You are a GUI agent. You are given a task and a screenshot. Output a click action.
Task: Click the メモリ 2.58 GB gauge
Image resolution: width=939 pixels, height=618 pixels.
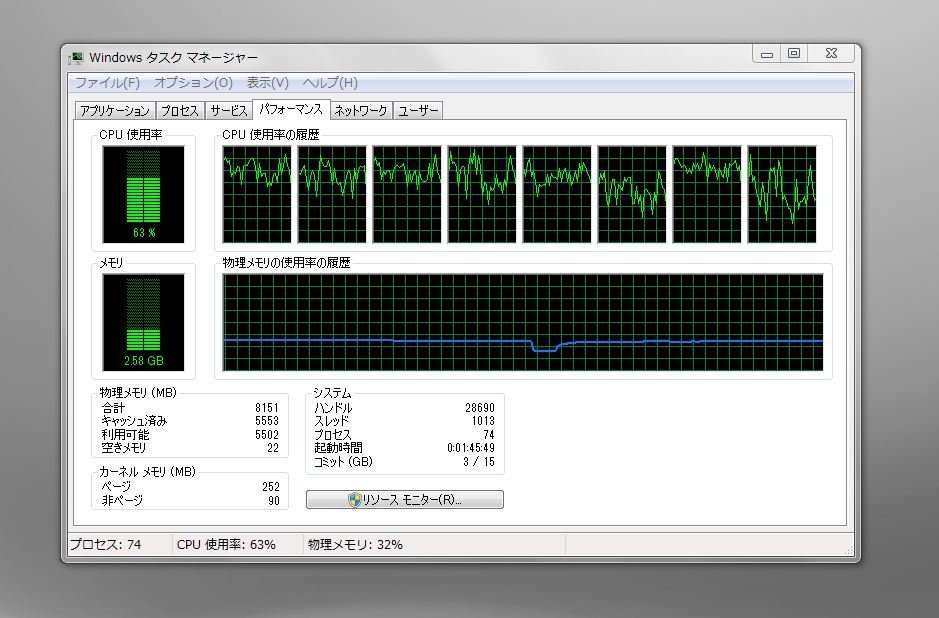tap(143, 323)
